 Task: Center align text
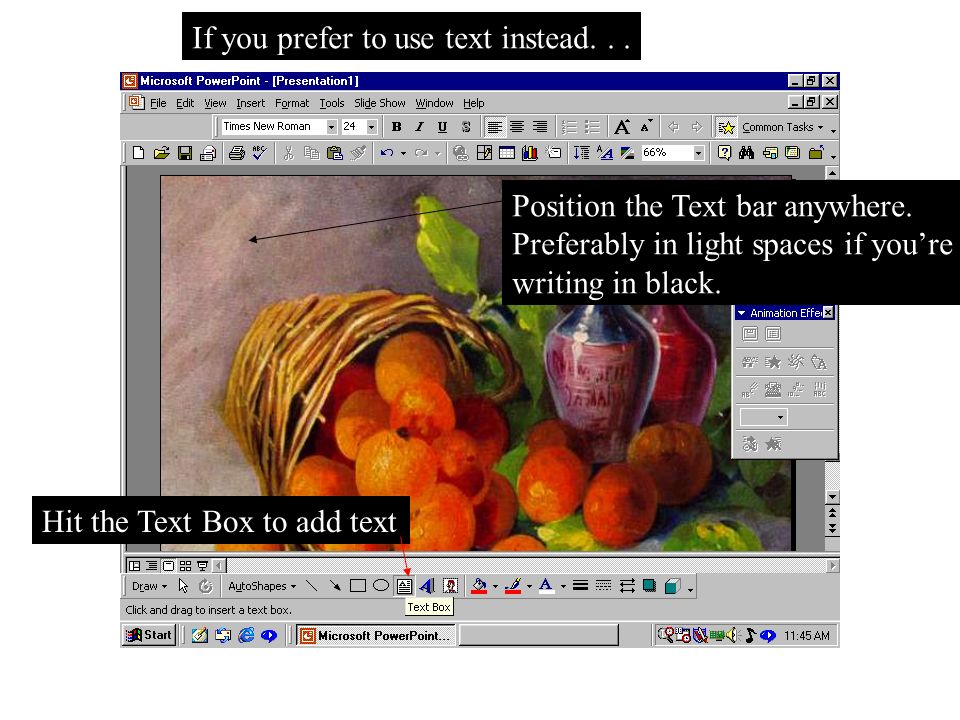pos(517,127)
